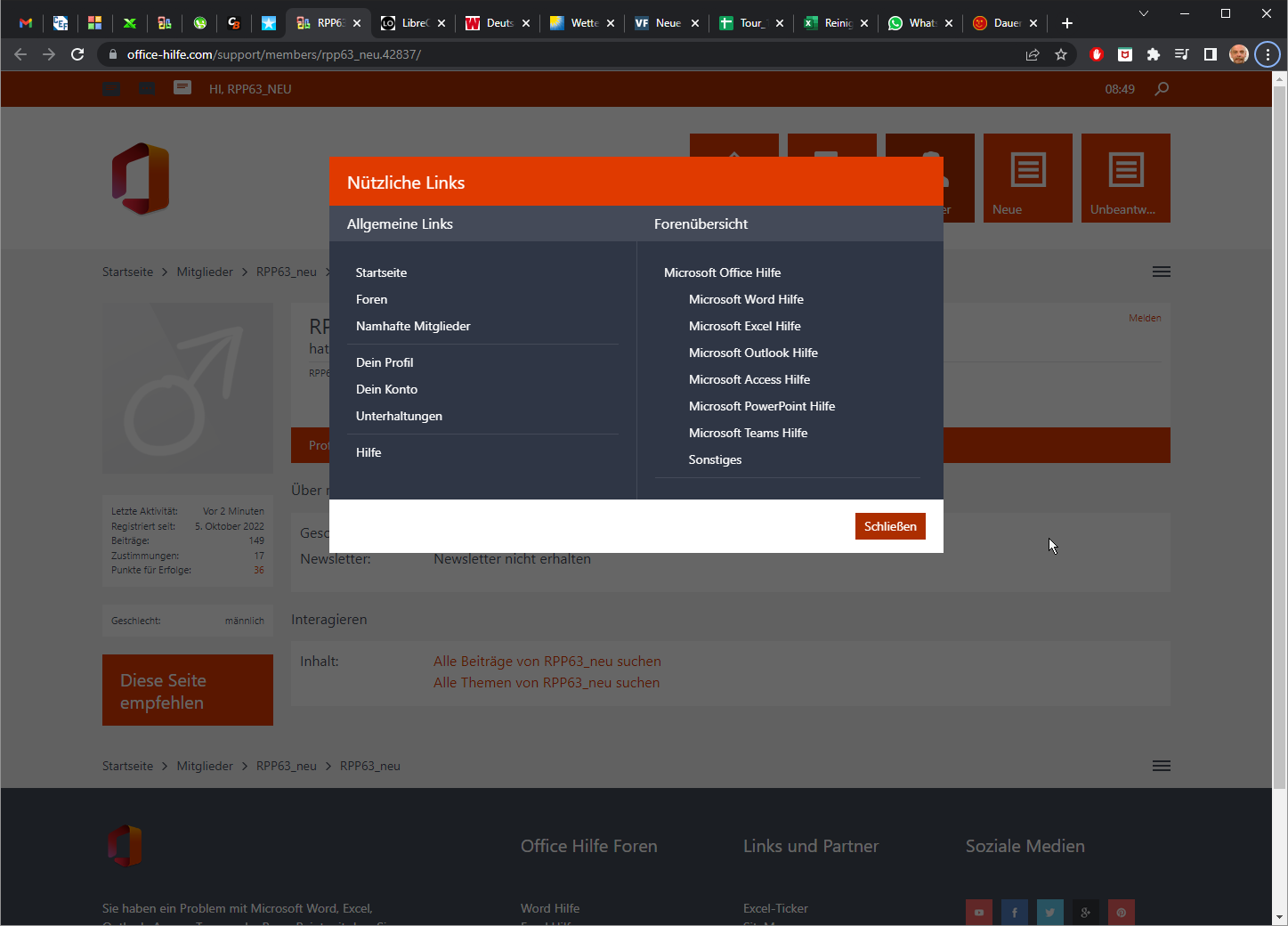Open the lower breadcrumb hamburger menu
The image size is (1288, 926).
1162,766
